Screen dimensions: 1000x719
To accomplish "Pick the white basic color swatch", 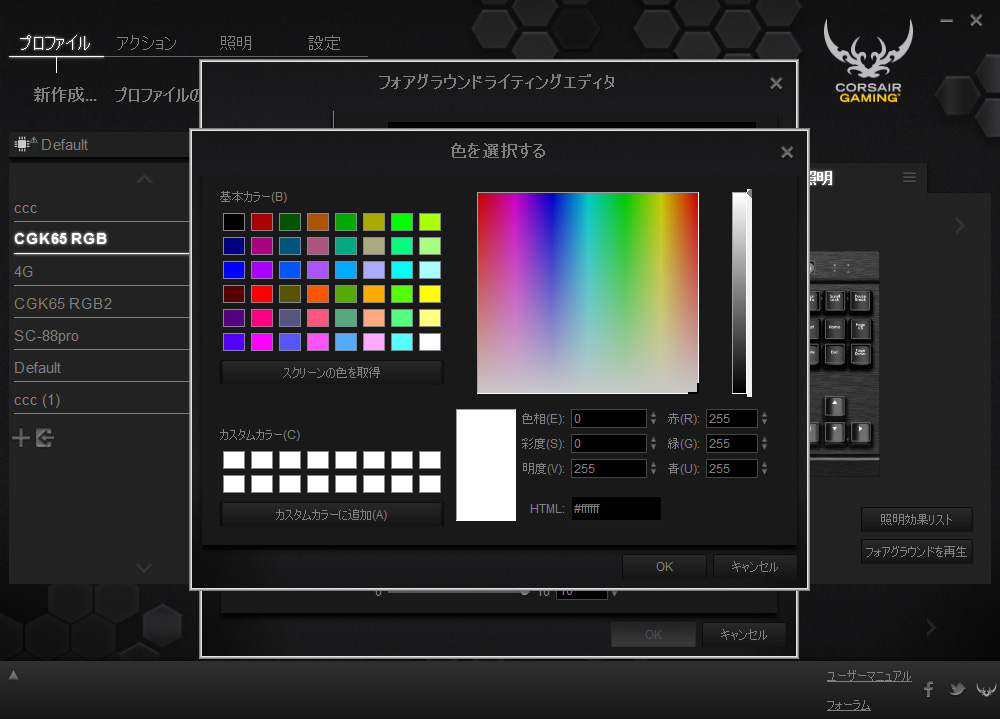I will (x=430, y=342).
